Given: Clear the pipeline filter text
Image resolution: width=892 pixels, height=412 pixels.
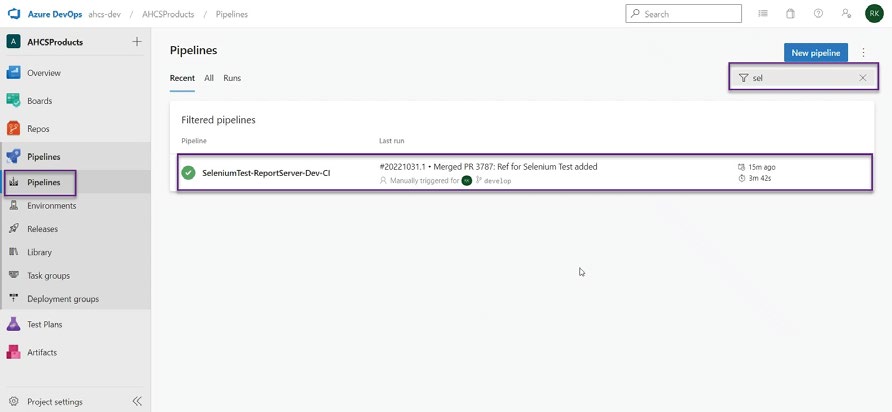Looking at the screenshot, I should 863,78.
